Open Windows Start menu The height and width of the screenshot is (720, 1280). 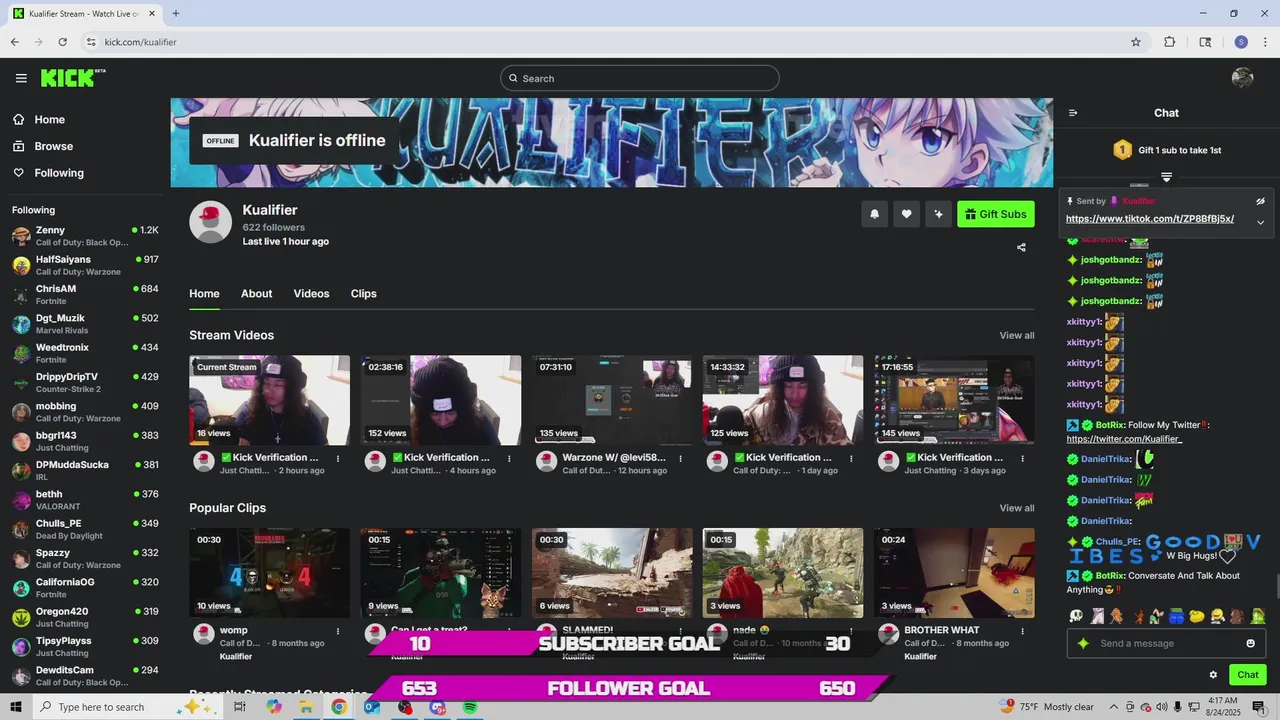pos(17,707)
